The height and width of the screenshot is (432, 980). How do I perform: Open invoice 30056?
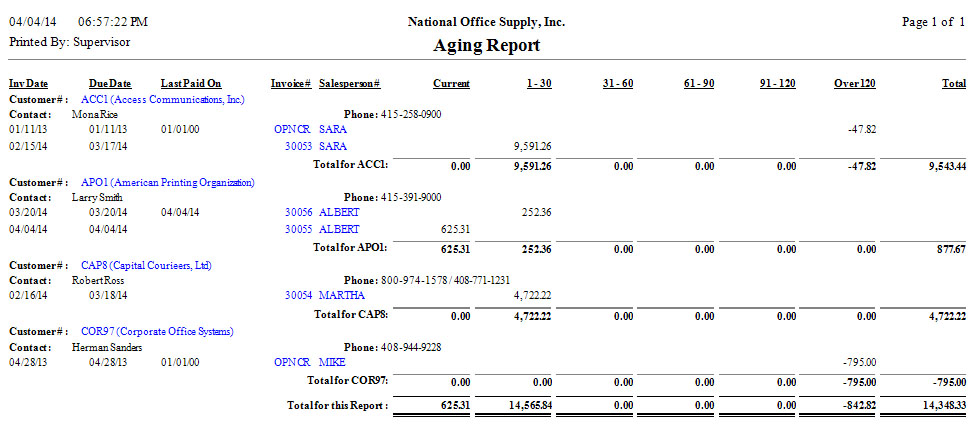coord(299,212)
